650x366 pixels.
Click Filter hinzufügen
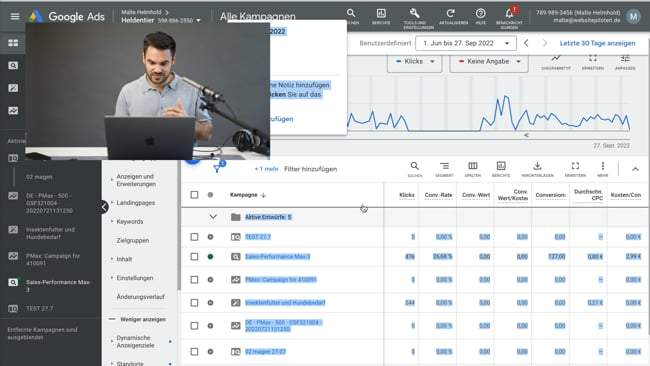click(x=310, y=169)
